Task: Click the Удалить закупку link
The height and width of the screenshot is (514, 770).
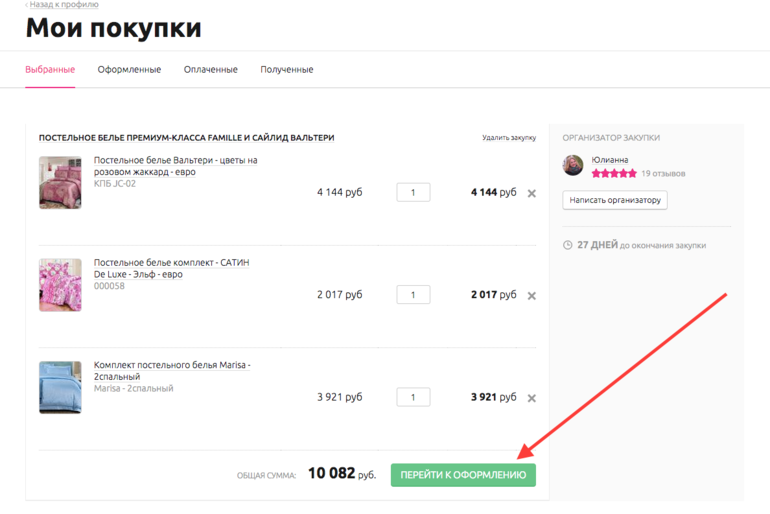Action: [508, 138]
